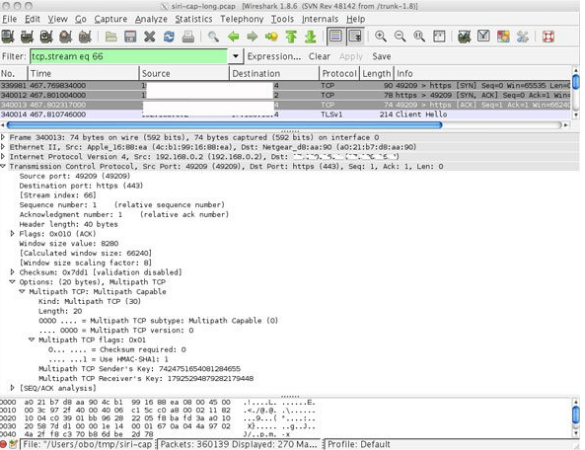The image size is (585, 450).
Task: Reset zoom to normal size
Action: coord(419,37)
